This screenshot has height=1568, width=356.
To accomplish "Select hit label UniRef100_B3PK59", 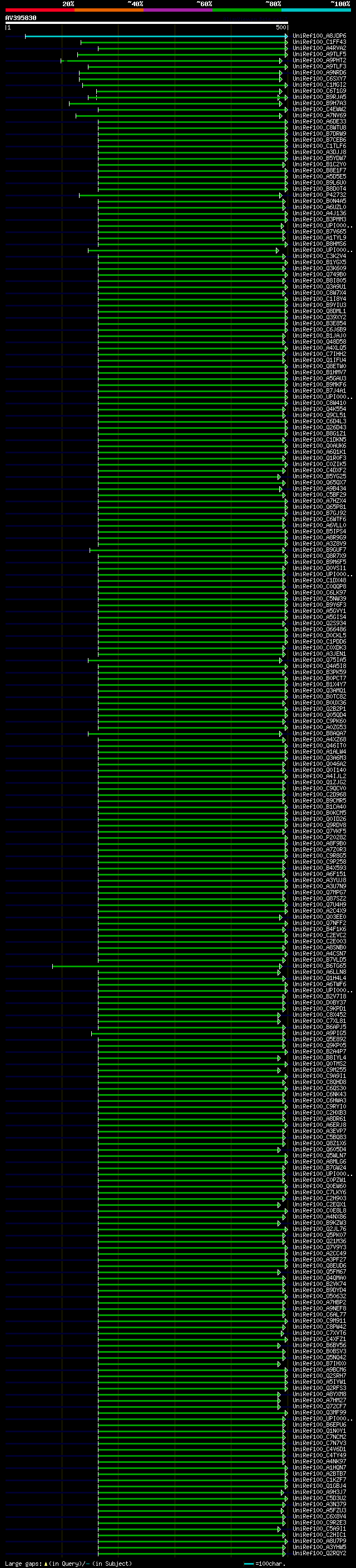I will click(319, 672).
